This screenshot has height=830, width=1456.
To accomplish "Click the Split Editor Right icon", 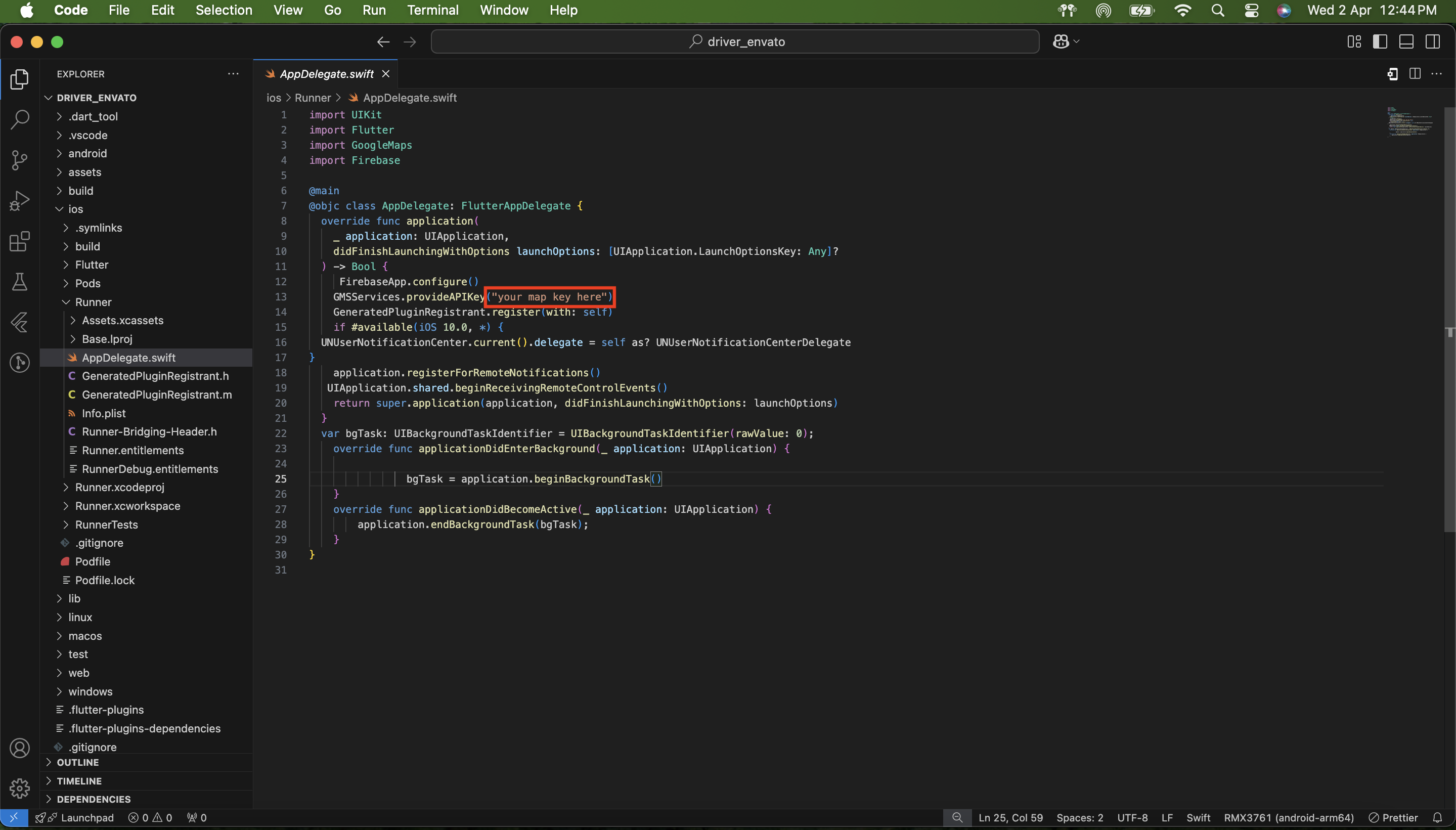I will (x=1415, y=73).
